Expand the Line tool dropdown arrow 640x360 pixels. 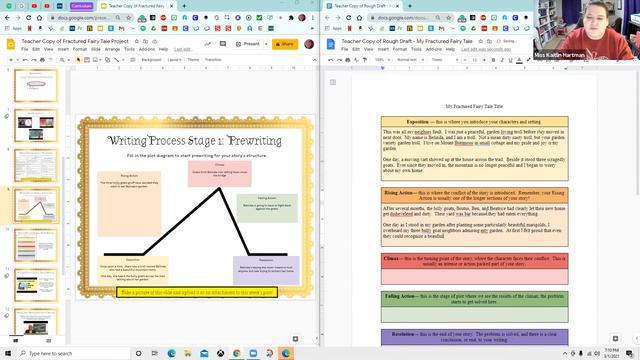tap(123, 60)
